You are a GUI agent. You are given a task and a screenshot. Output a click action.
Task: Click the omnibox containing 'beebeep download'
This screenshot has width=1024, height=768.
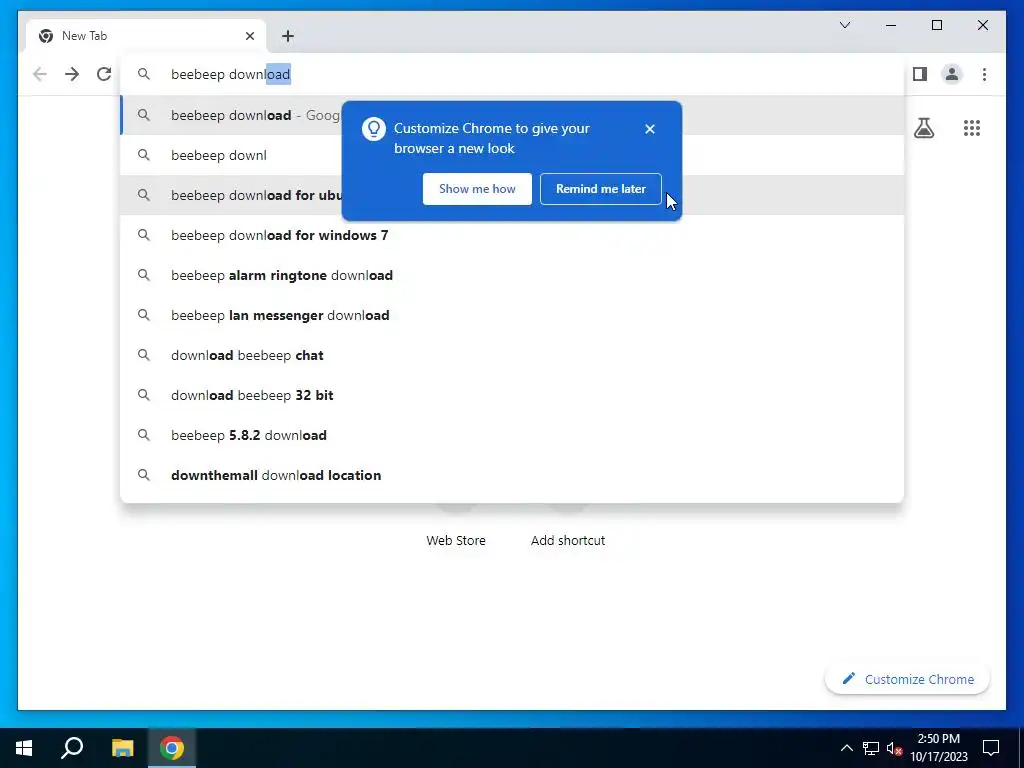pyautogui.click(x=512, y=74)
